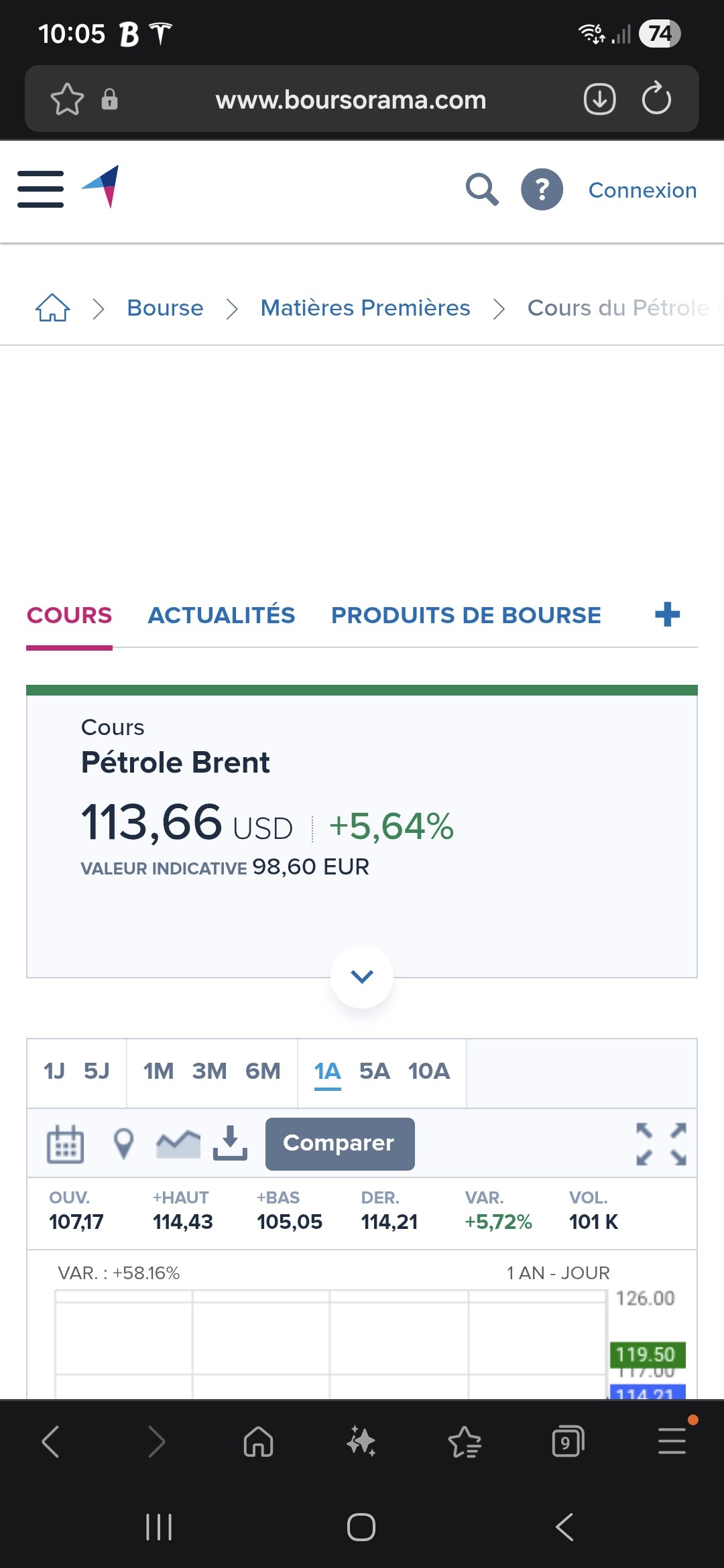This screenshot has width=724, height=1568.
Task: Click the Comparer button
Action: (x=340, y=1144)
